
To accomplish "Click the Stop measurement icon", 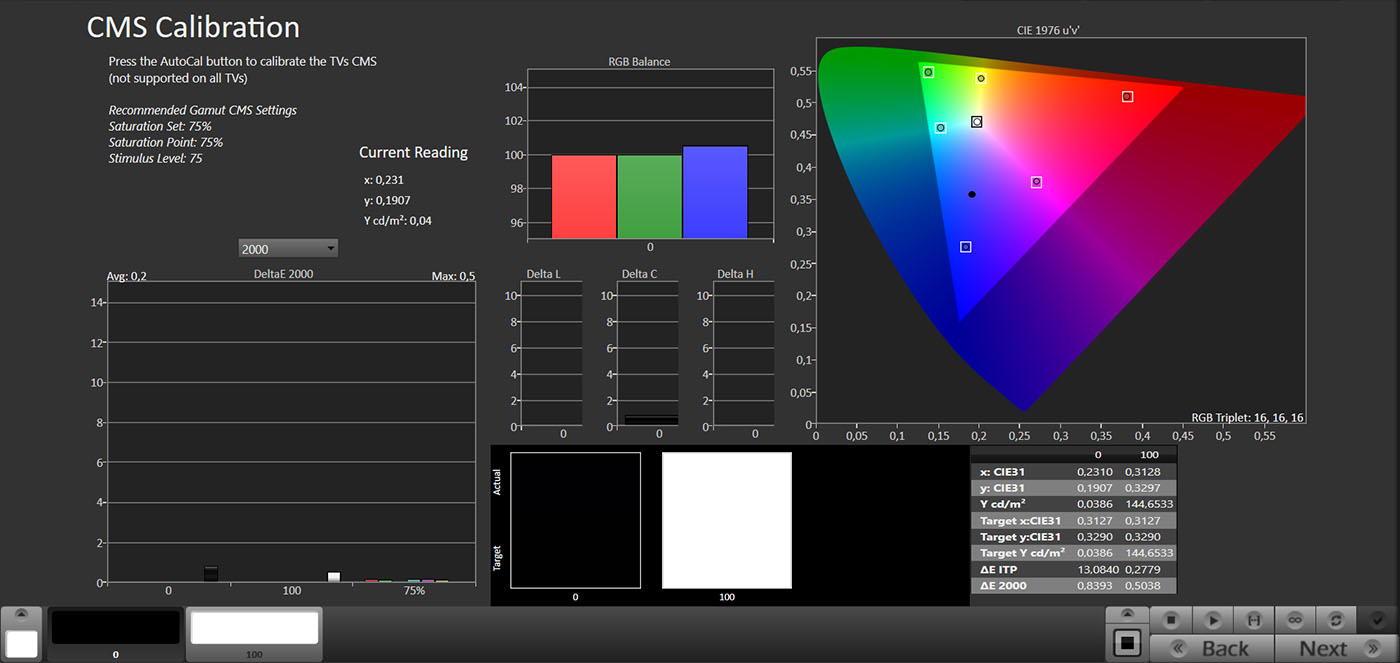I will pyautogui.click(x=1171, y=620).
